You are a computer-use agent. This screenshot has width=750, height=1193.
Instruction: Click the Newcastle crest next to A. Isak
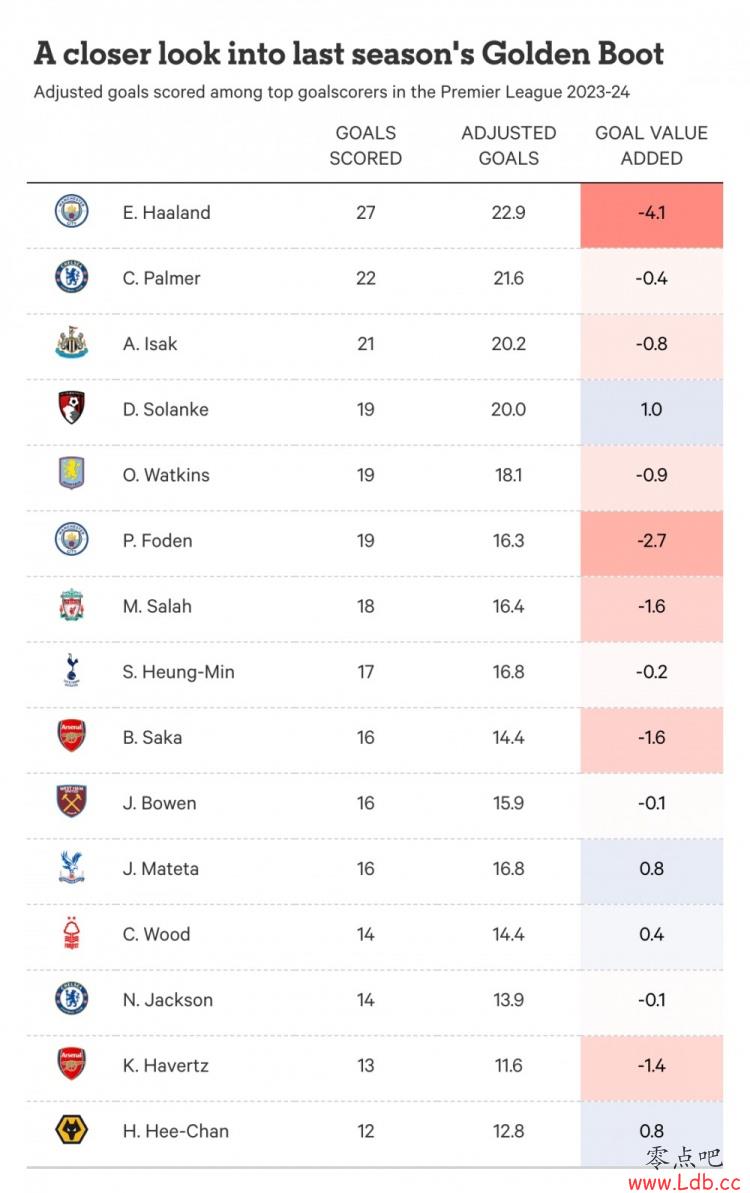coord(72,343)
